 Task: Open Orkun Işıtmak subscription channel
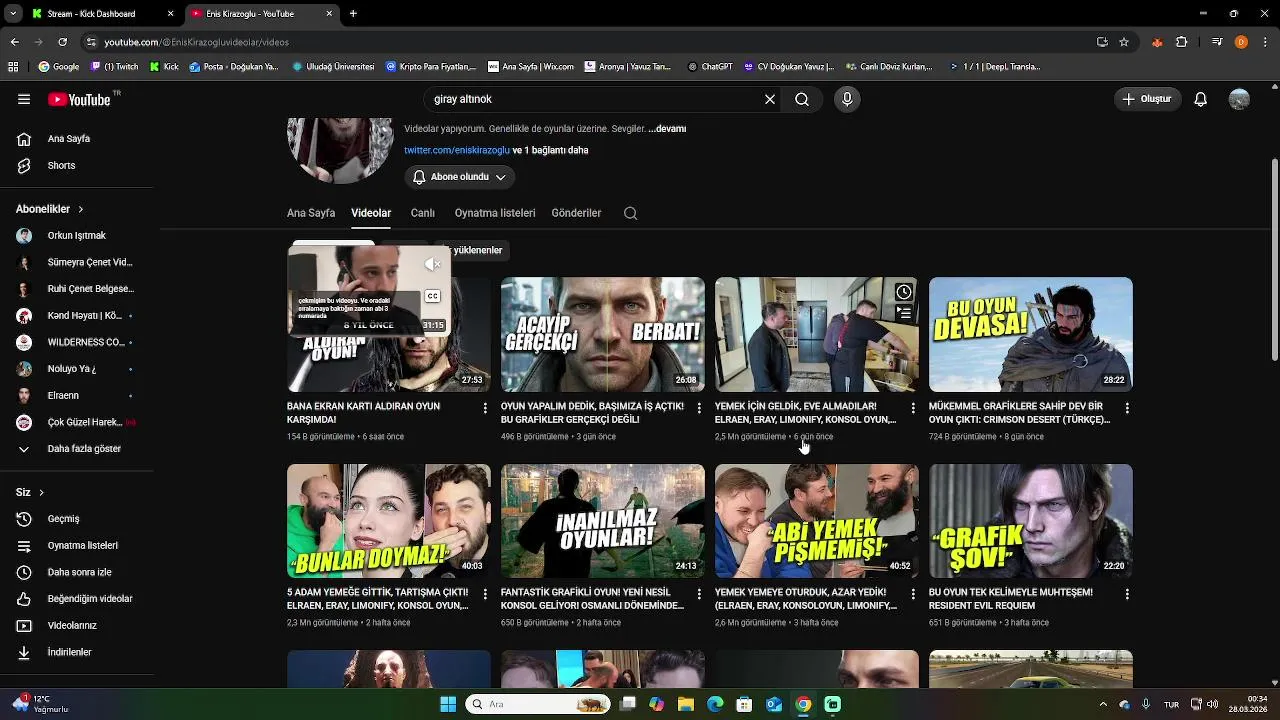click(77, 236)
